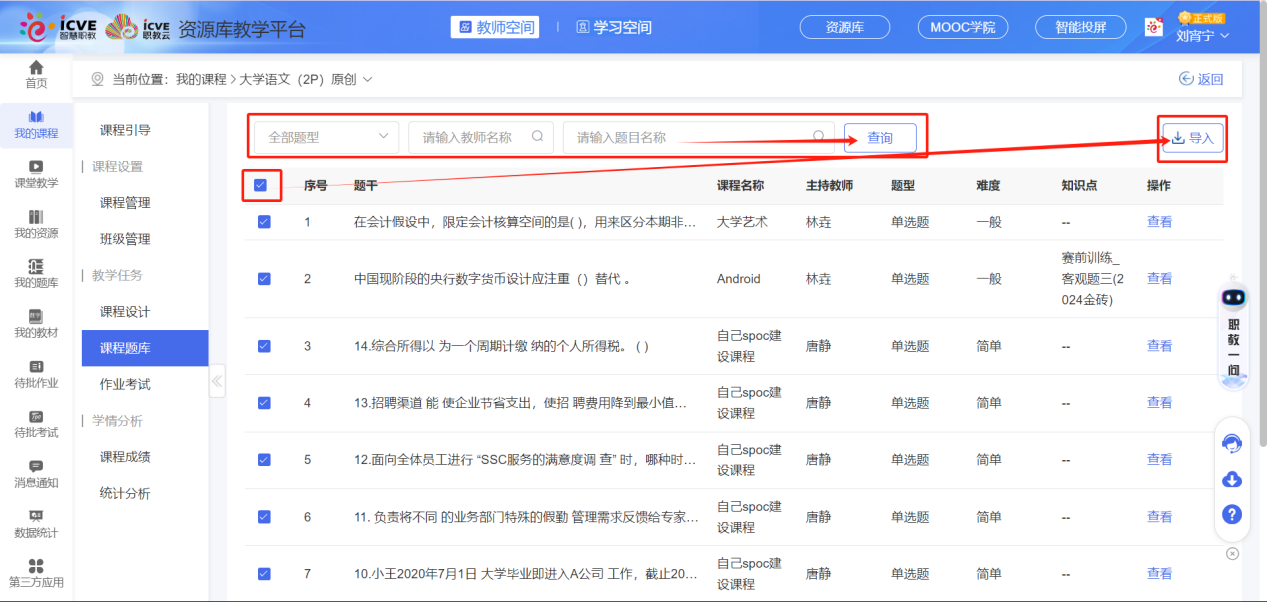Open 待批作业 sidebar icon
The width and height of the screenshot is (1267, 602).
click(36, 366)
